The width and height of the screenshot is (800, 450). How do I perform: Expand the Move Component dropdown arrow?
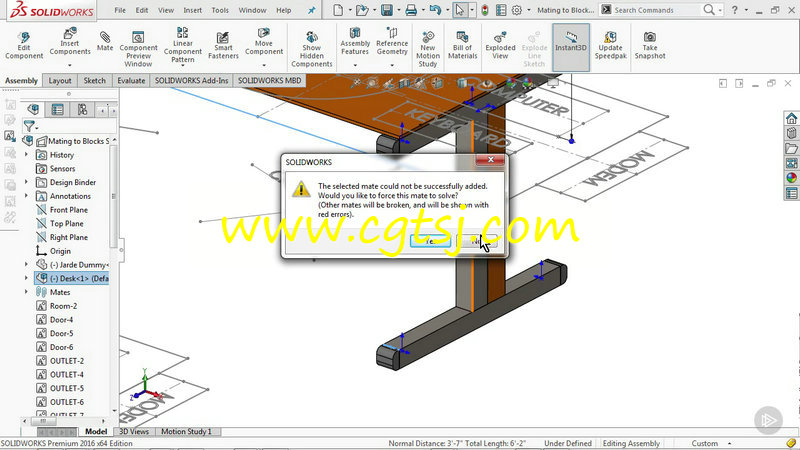264,65
